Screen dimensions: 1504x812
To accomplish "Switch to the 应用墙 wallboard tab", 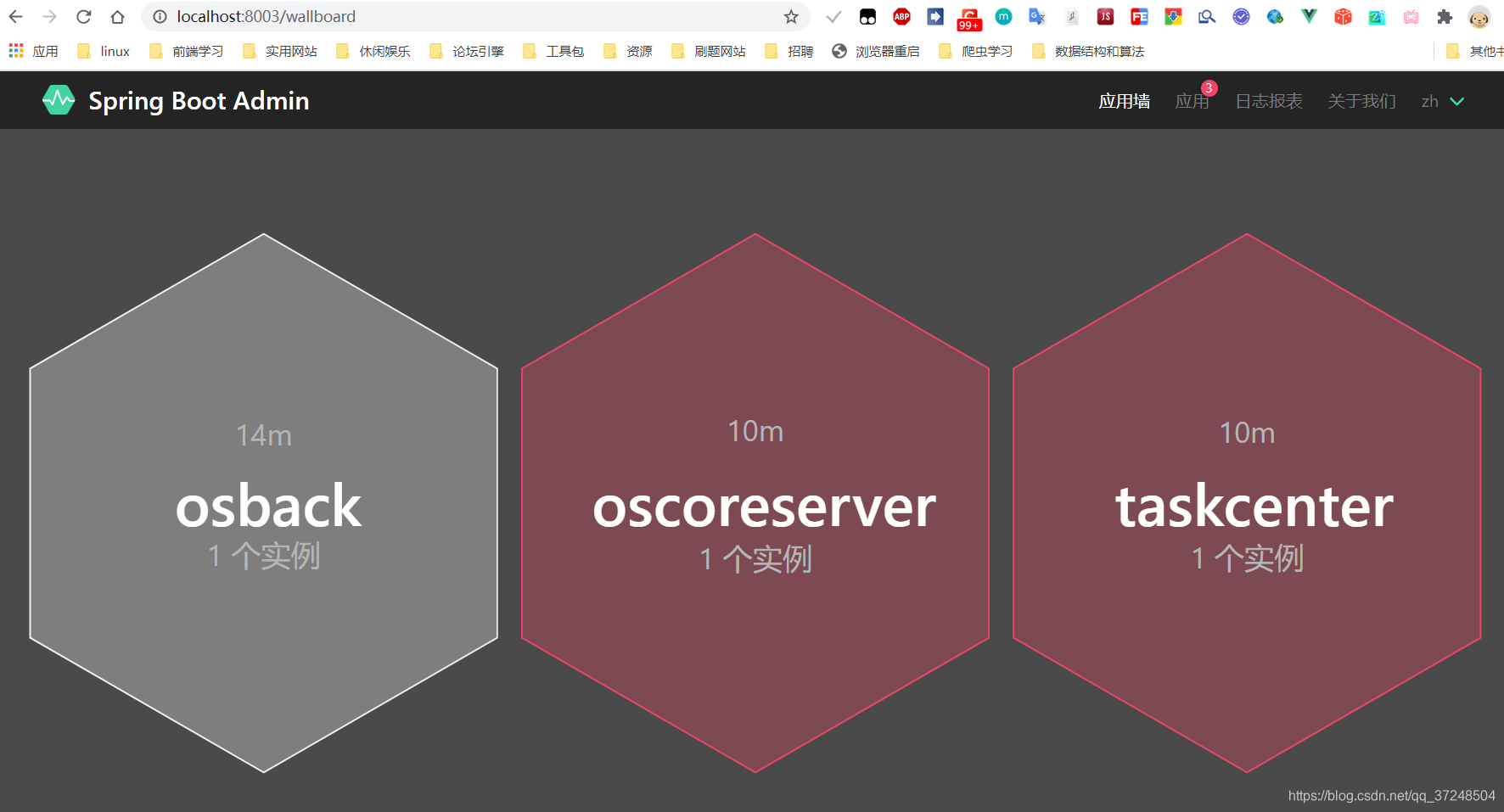I will pyautogui.click(x=1124, y=101).
